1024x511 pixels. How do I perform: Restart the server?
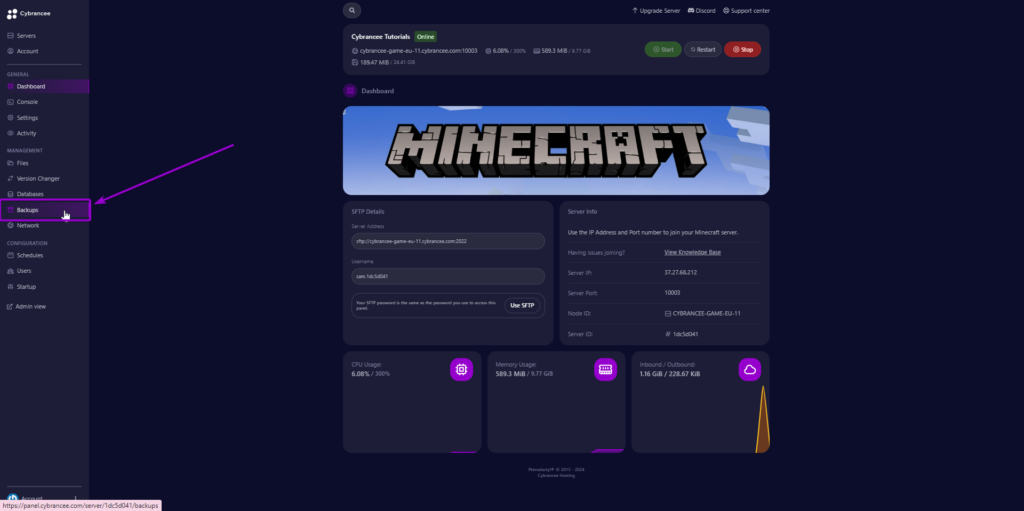point(703,49)
